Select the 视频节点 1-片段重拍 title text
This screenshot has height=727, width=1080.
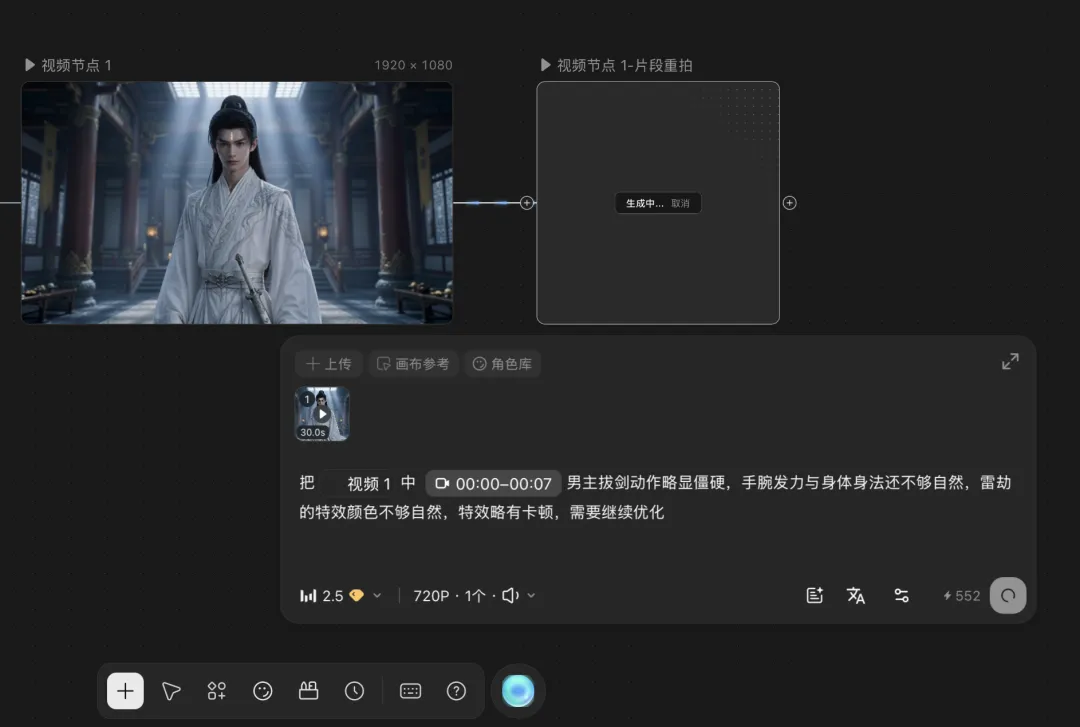coord(625,65)
